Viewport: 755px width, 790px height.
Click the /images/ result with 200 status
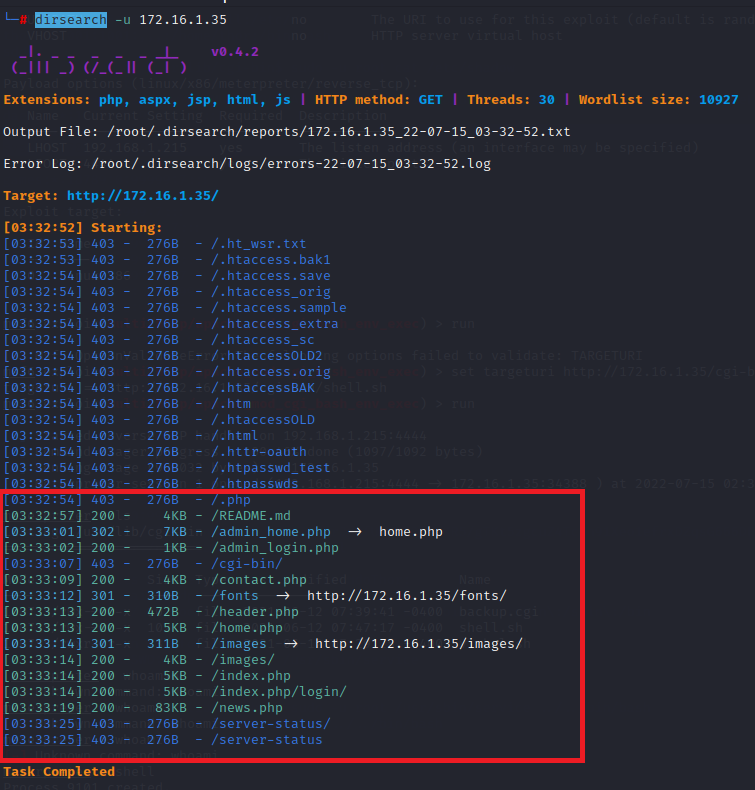tap(243, 660)
